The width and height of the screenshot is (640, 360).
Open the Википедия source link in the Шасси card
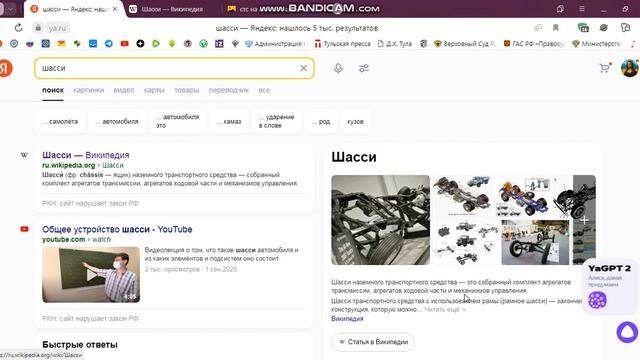point(347,319)
